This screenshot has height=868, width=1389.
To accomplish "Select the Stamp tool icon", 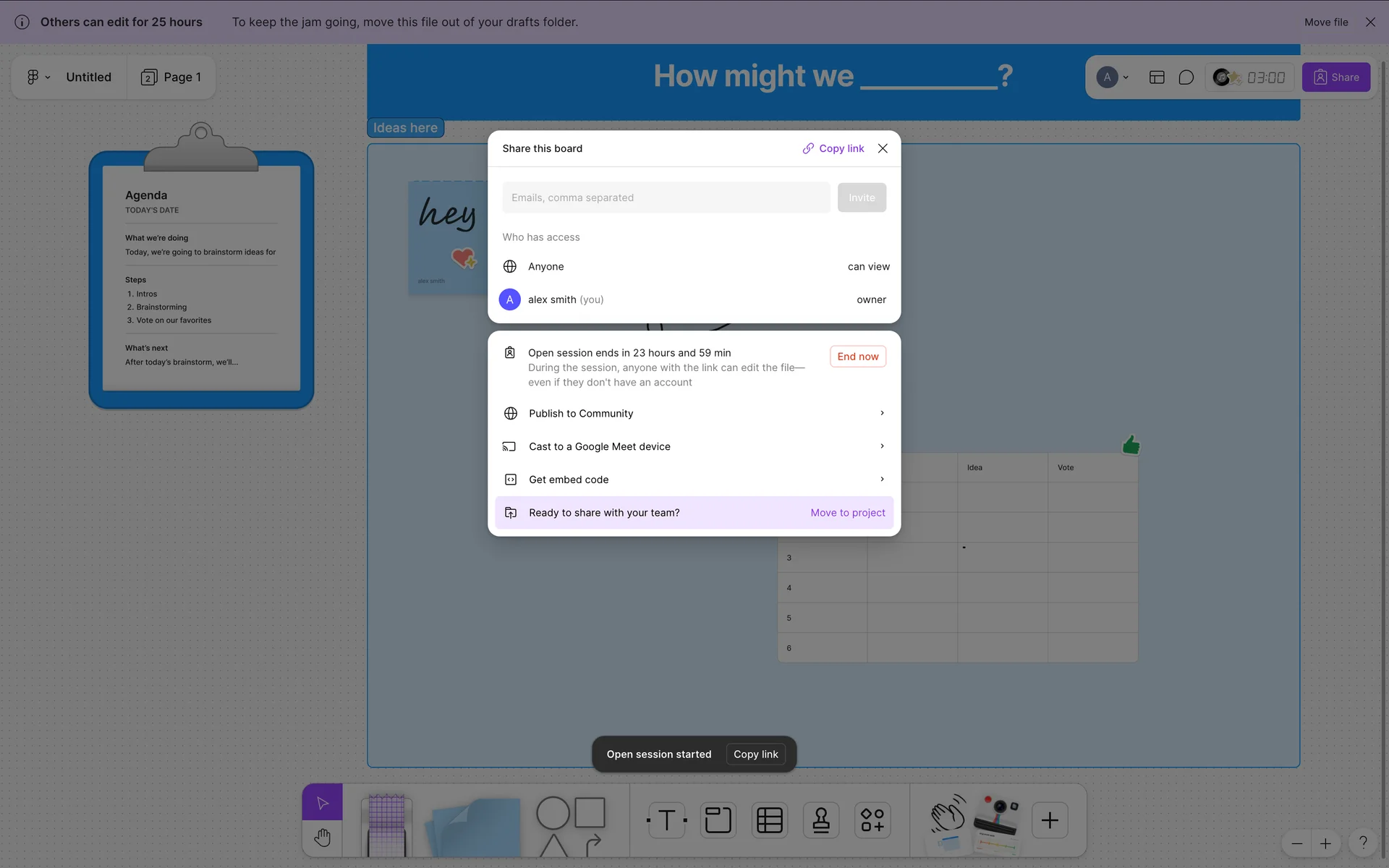I will point(820,820).
